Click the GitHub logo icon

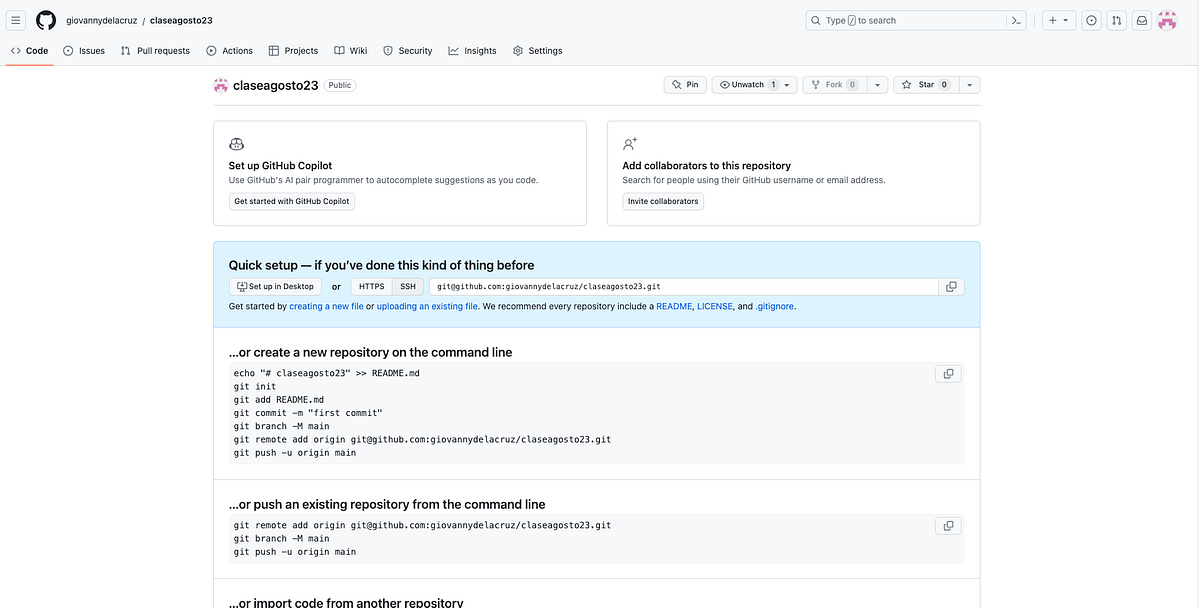44,19
